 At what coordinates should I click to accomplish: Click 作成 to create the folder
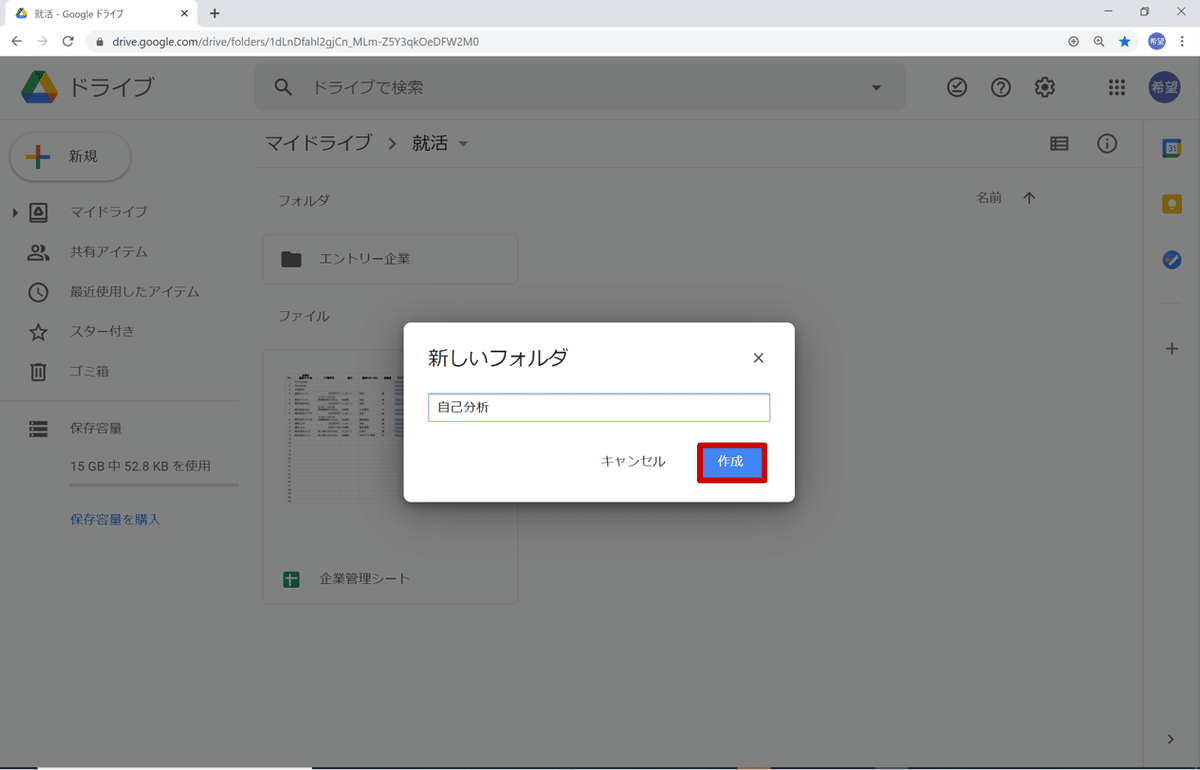(x=732, y=461)
